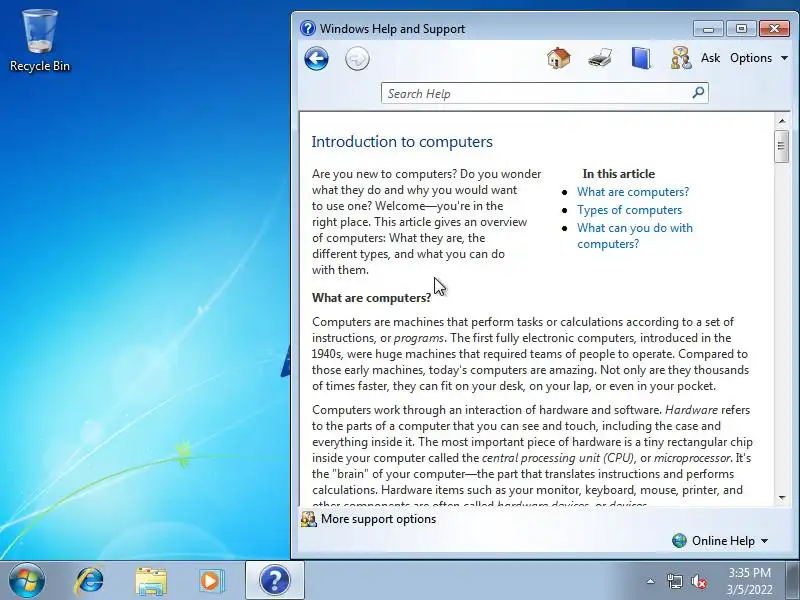Open Help and Support home (house icon)
The image size is (800, 600).
(x=559, y=58)
